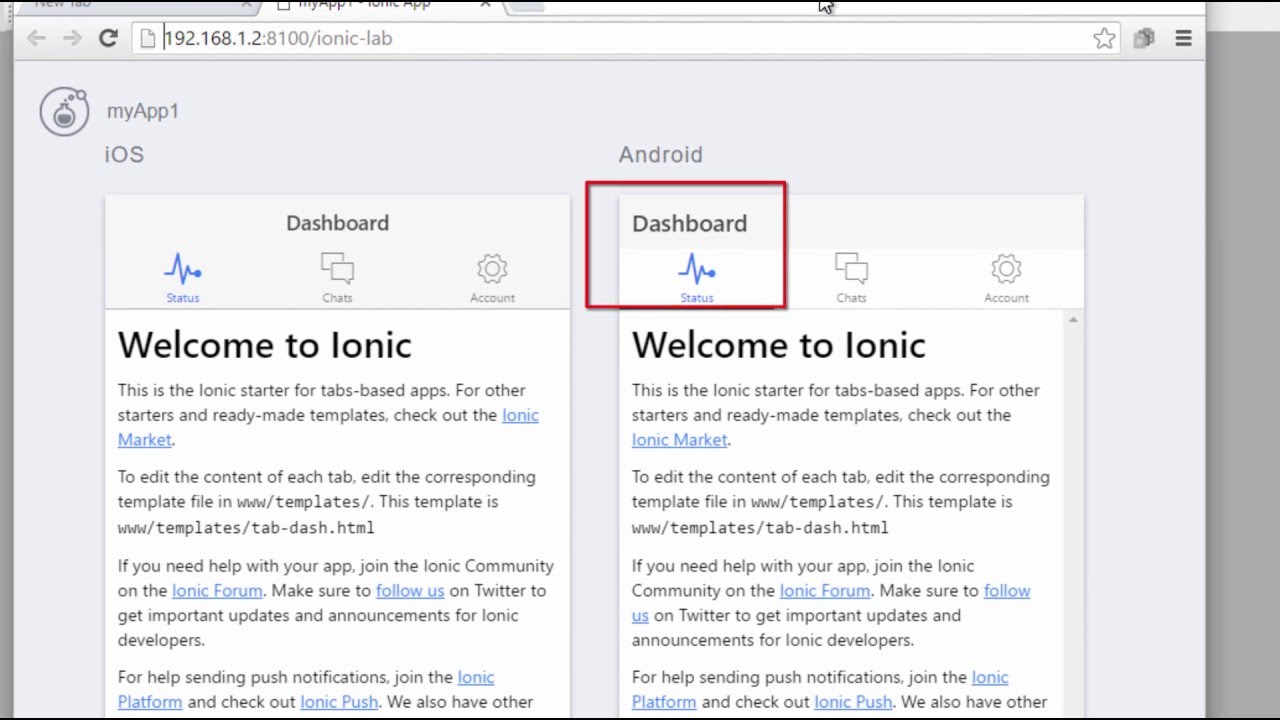Reload the page with refresh icon

coord(108,38)
